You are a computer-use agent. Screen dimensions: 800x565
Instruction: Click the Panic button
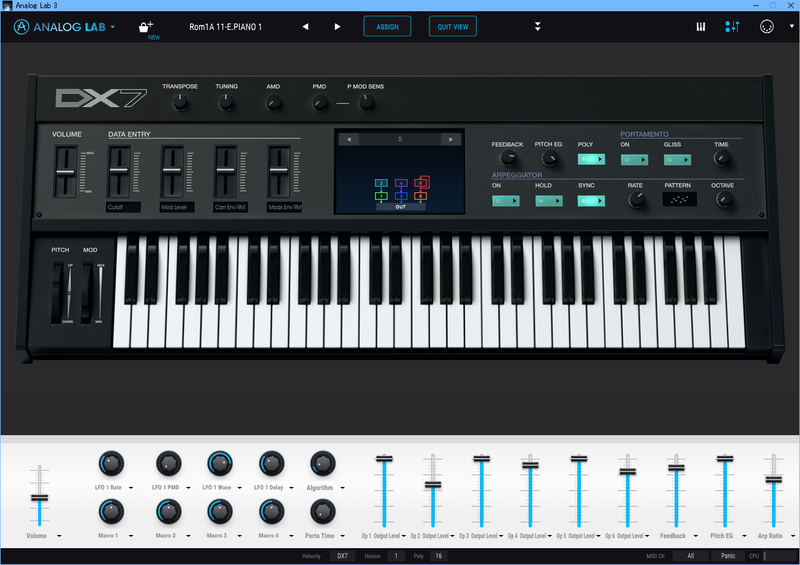point(728,556)
